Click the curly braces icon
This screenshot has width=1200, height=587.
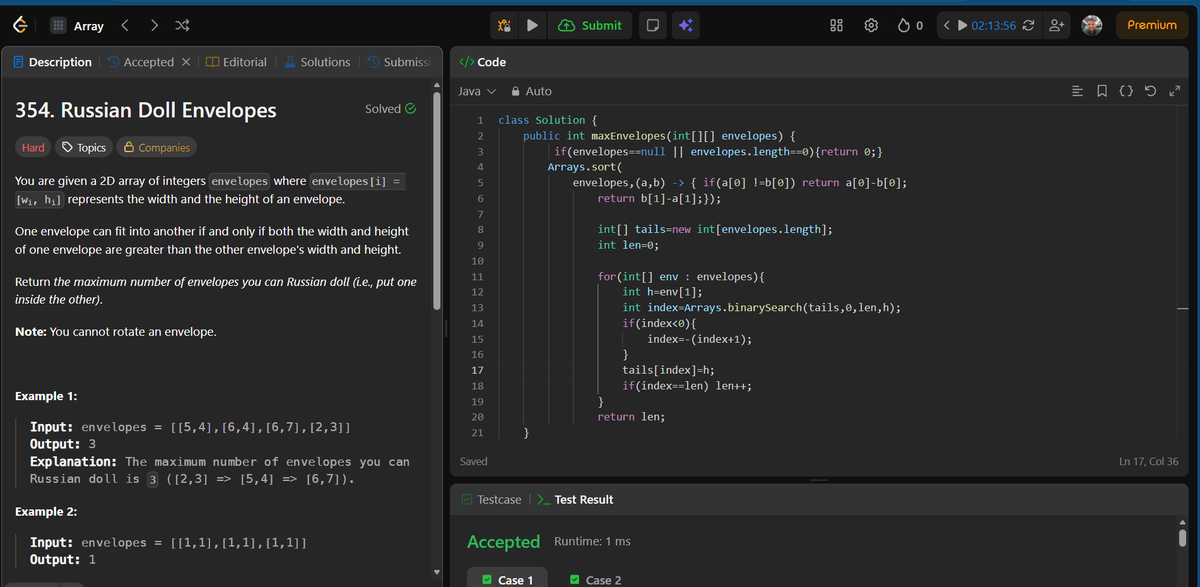[x=1125, y=92]
